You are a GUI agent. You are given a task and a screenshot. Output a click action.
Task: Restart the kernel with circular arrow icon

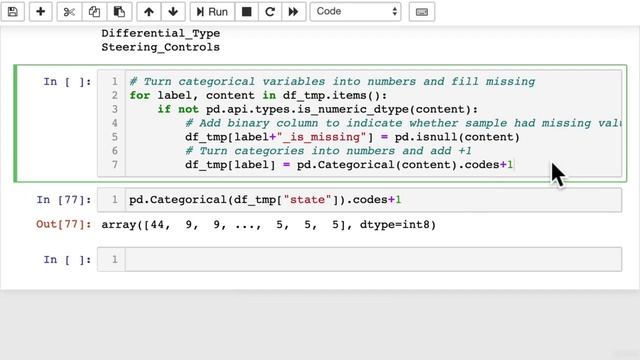270,11
